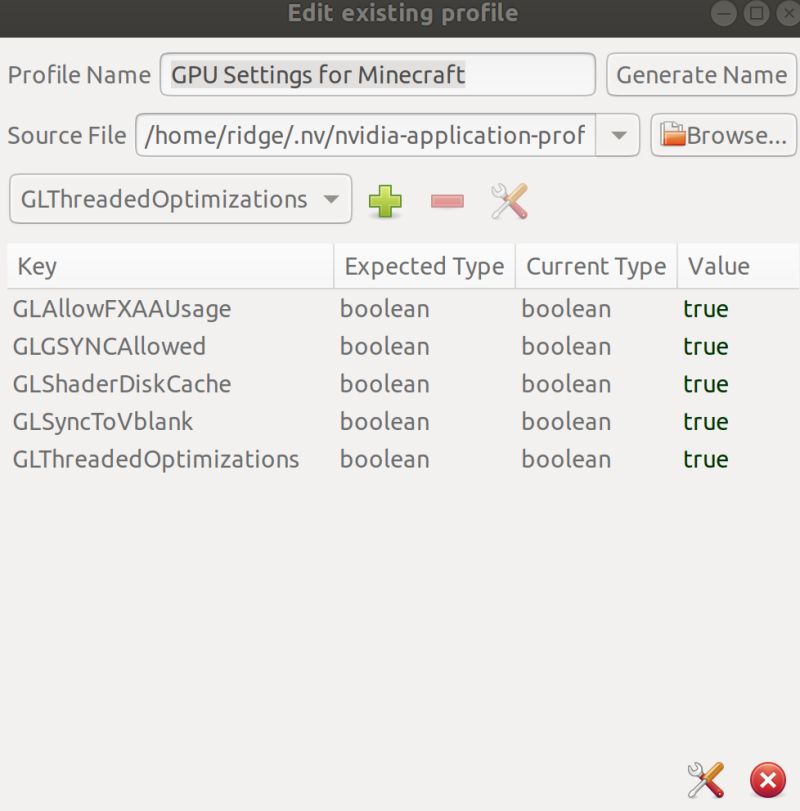The image size is (800, 811).
Task: Toggle the true value for GLShaderDiskCache
Action: [706, 384]
